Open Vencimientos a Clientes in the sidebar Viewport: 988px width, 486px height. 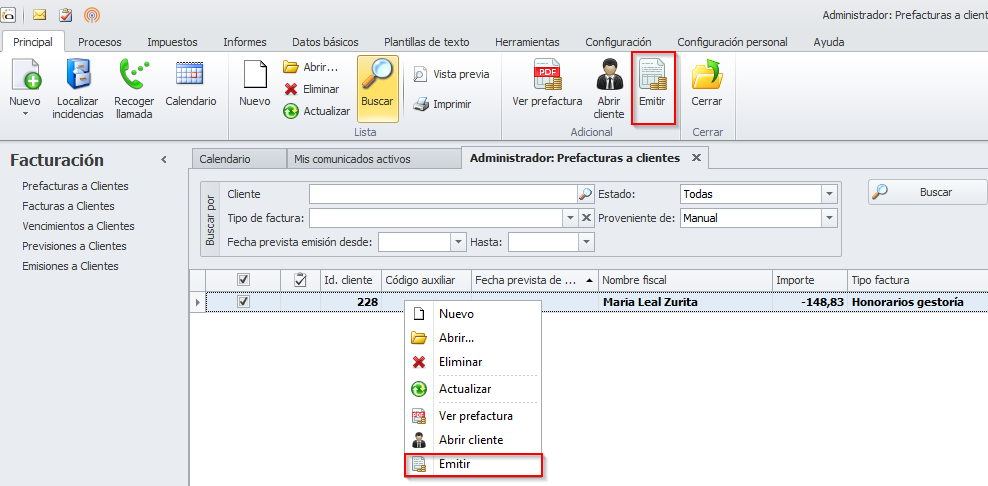tap(78, 226)
